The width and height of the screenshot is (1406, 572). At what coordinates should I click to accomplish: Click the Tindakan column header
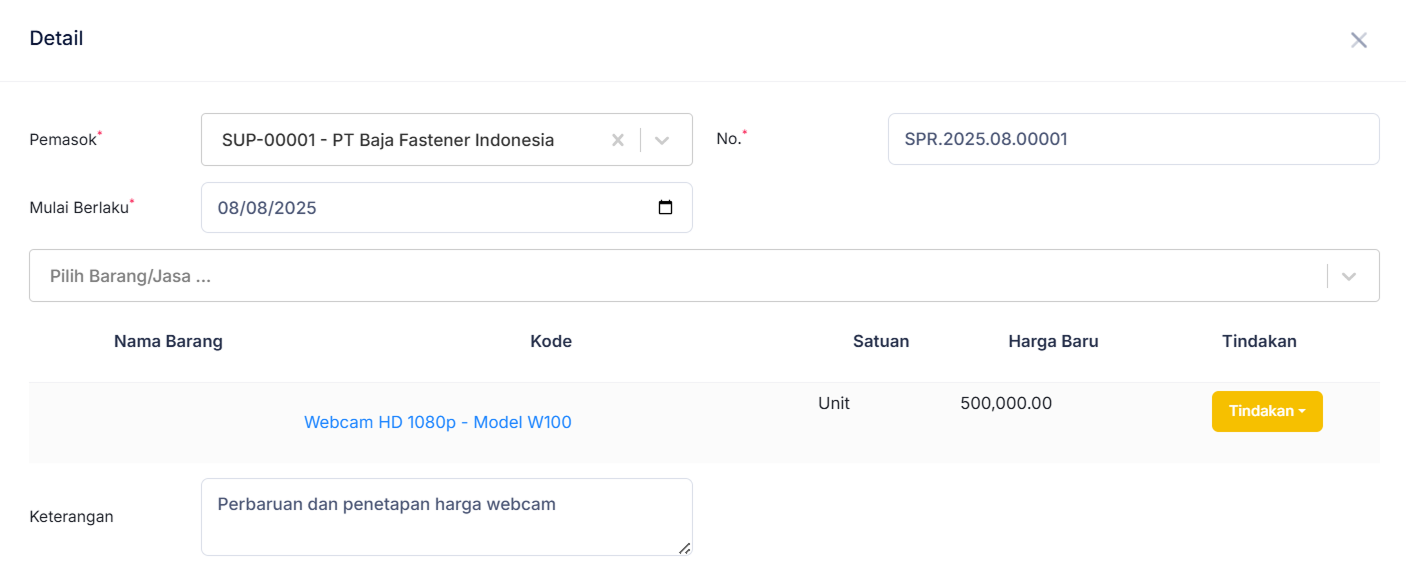tap(1259, 341)
